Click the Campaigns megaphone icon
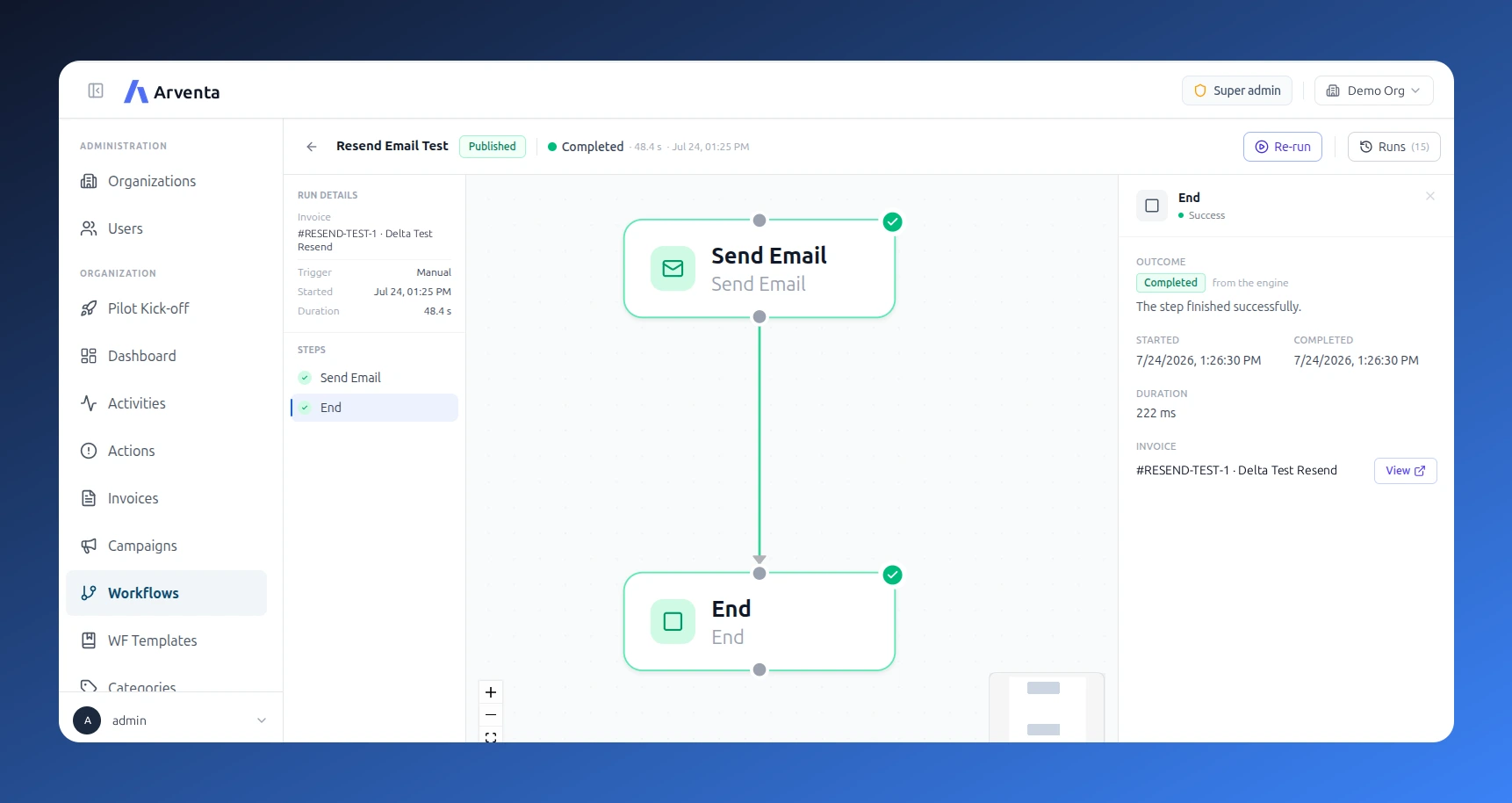The width and height of the screenshot is (1512, 803). click(x=89, y=546)
